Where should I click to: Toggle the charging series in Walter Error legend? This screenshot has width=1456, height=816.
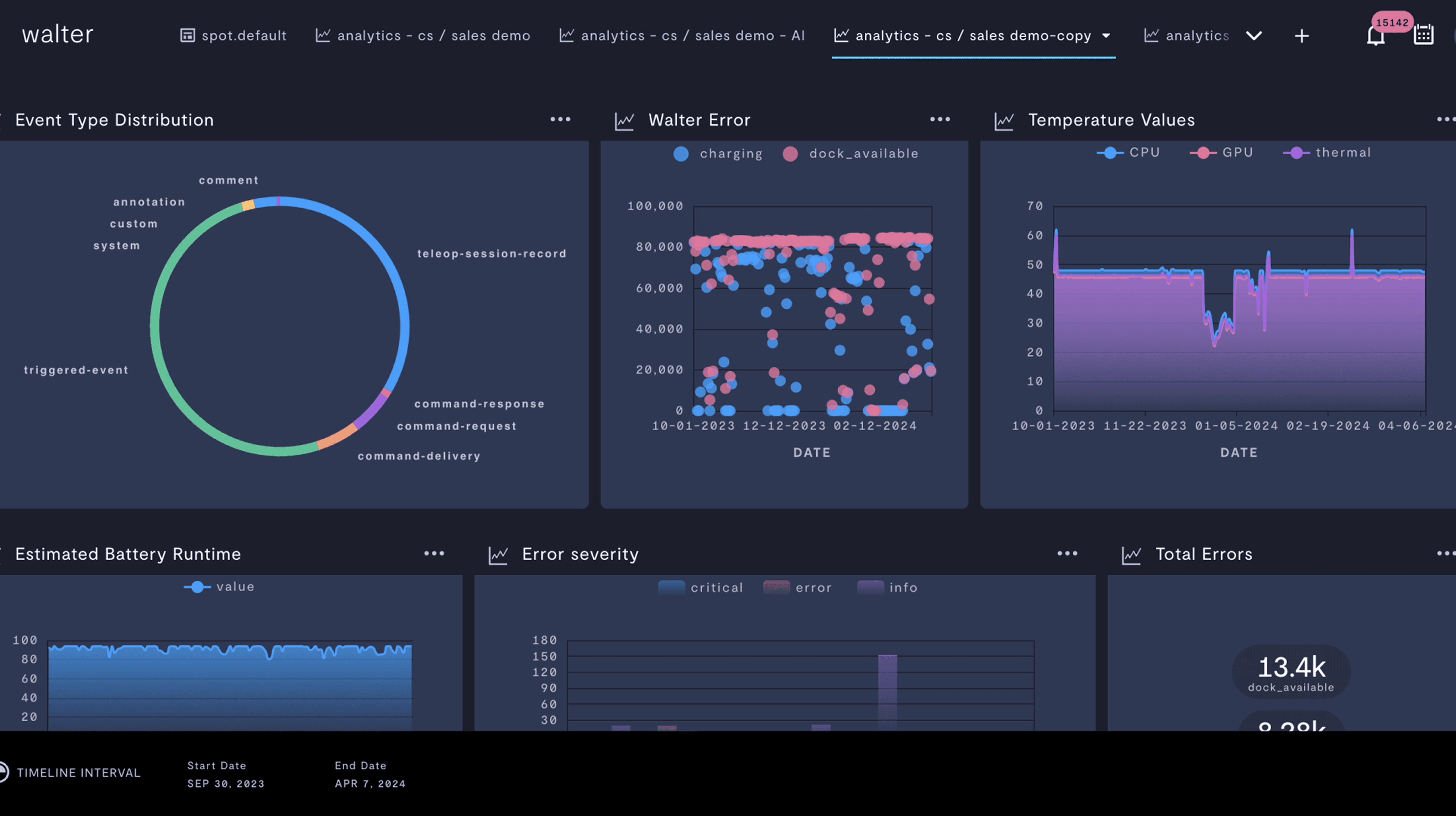click(718, 154)
